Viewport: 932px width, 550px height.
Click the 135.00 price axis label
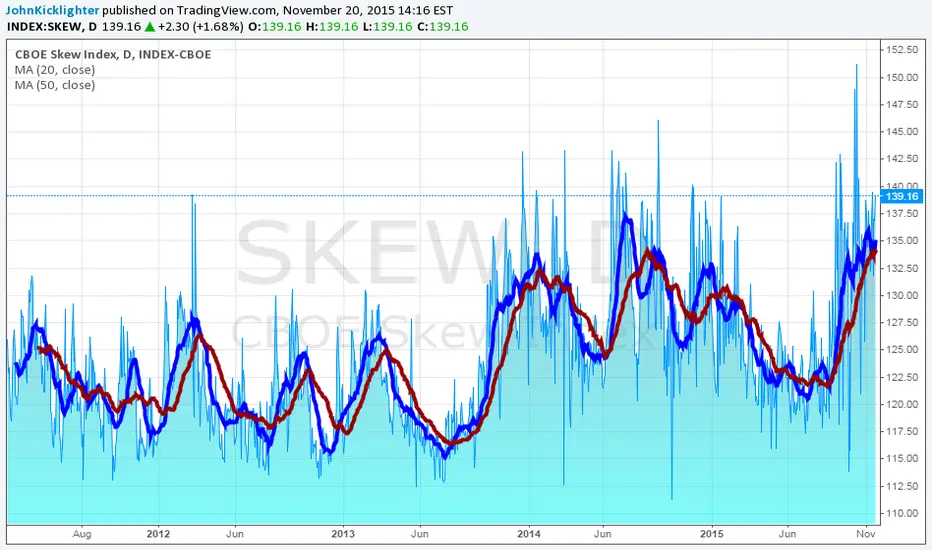902,241
